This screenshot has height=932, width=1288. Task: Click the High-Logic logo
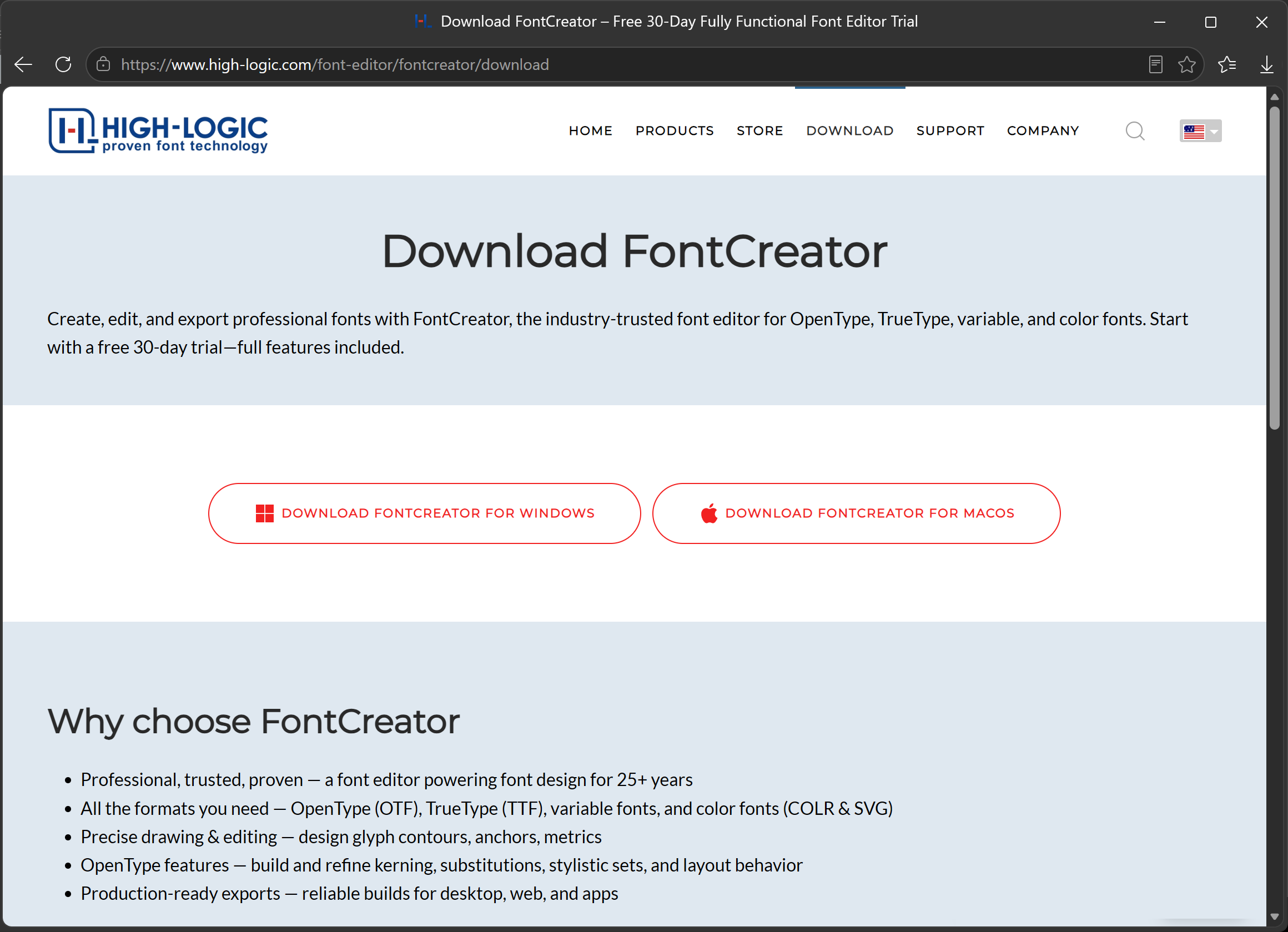click(x=158, y=130)
